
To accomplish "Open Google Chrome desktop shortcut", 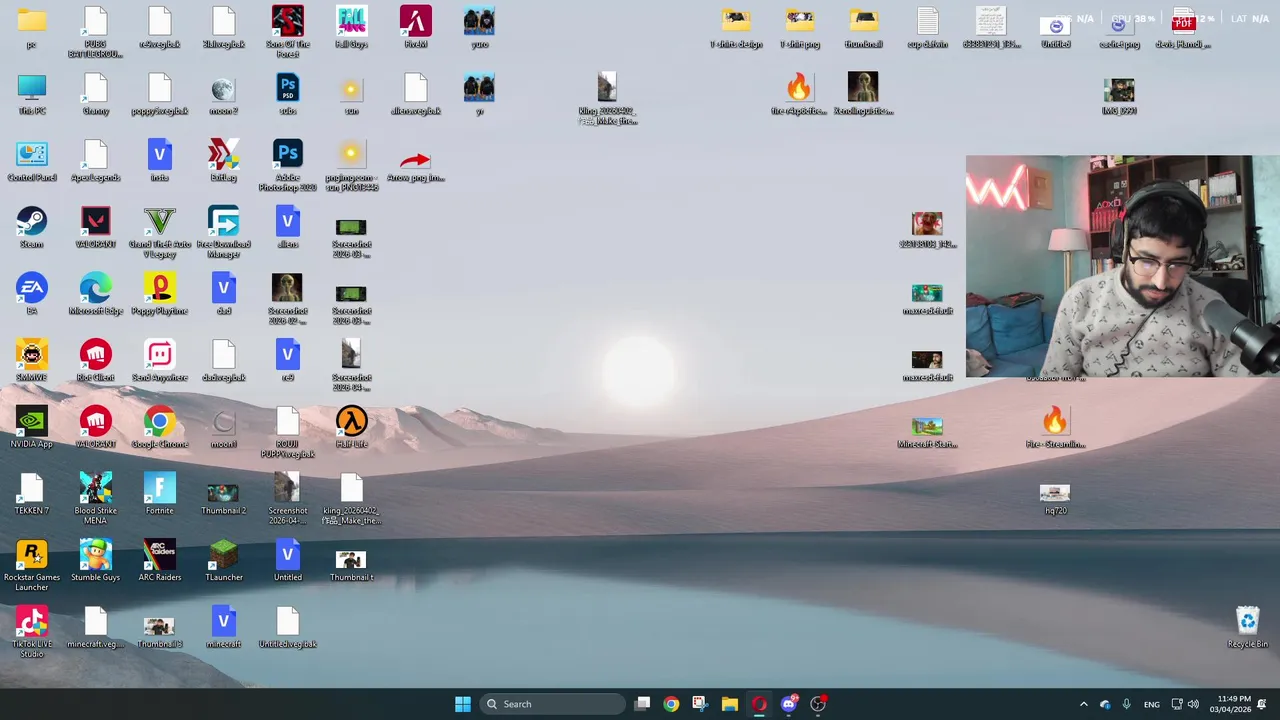I will point(160,428).
